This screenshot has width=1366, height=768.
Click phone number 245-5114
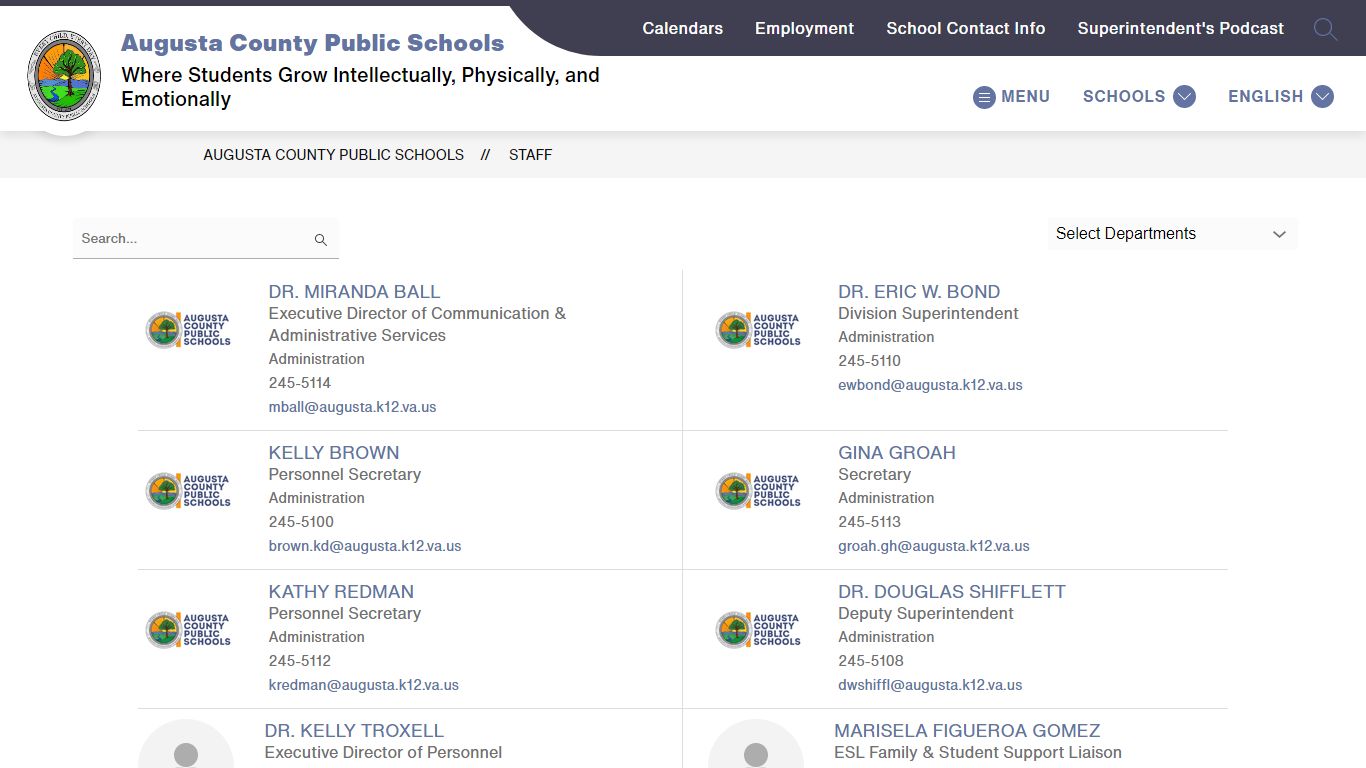(300, 383)
